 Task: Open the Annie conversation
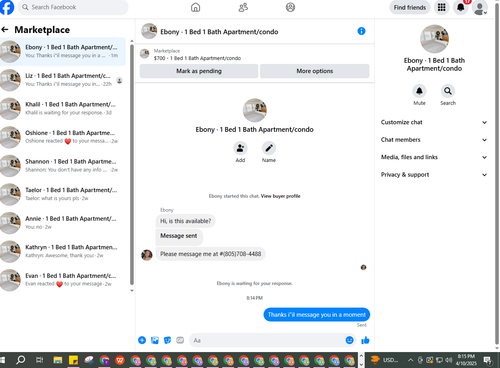point(63,223)
